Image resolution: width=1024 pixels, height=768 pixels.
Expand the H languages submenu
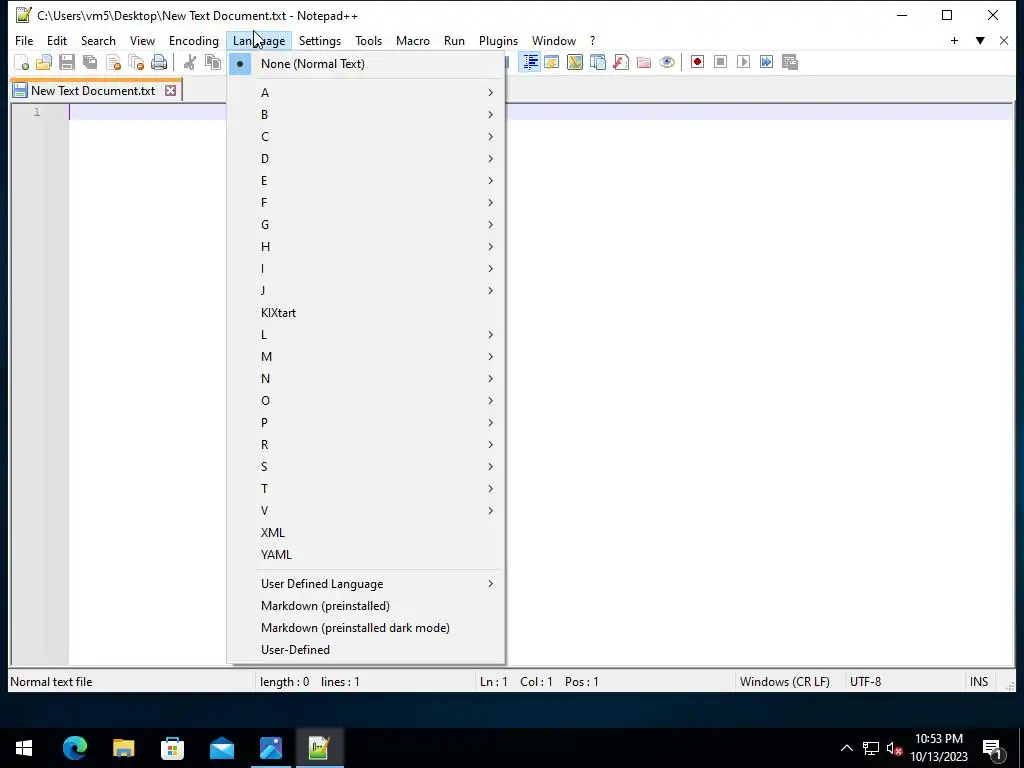(x=366, y=247)
